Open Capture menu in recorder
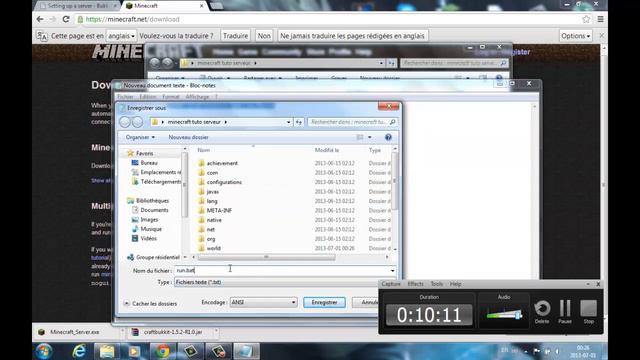Image resolution: width=640 pixels, height=360 pixels. 391,284
